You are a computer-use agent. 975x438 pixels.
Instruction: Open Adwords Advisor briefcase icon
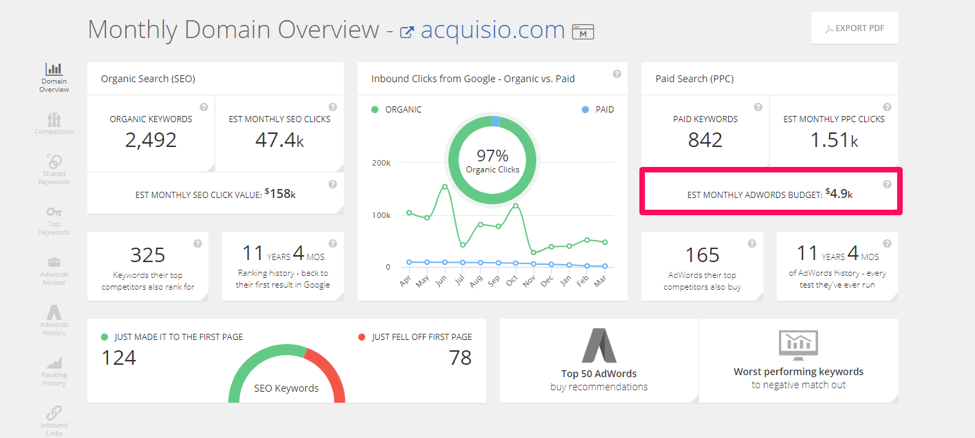(54, 261)
